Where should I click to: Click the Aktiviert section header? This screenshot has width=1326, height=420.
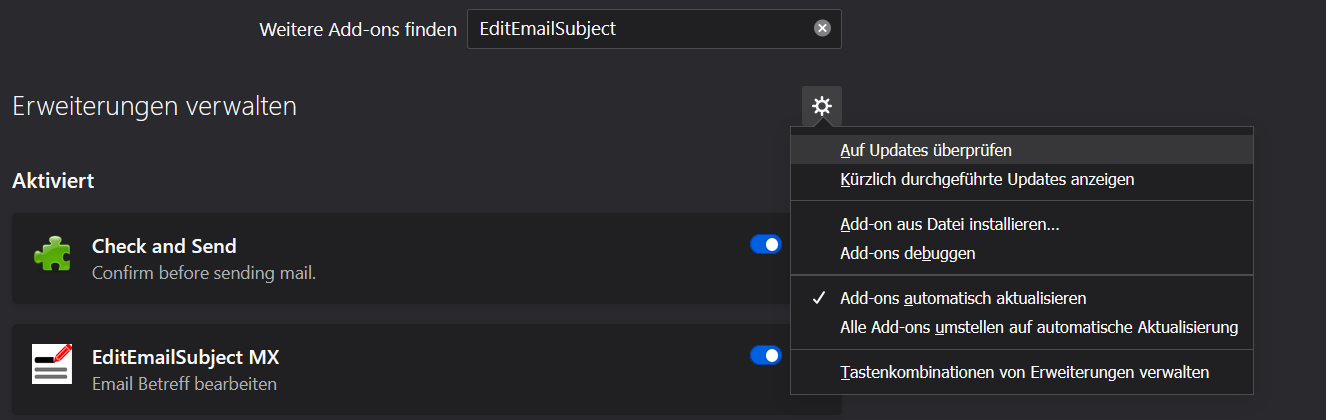pos(53,182)
